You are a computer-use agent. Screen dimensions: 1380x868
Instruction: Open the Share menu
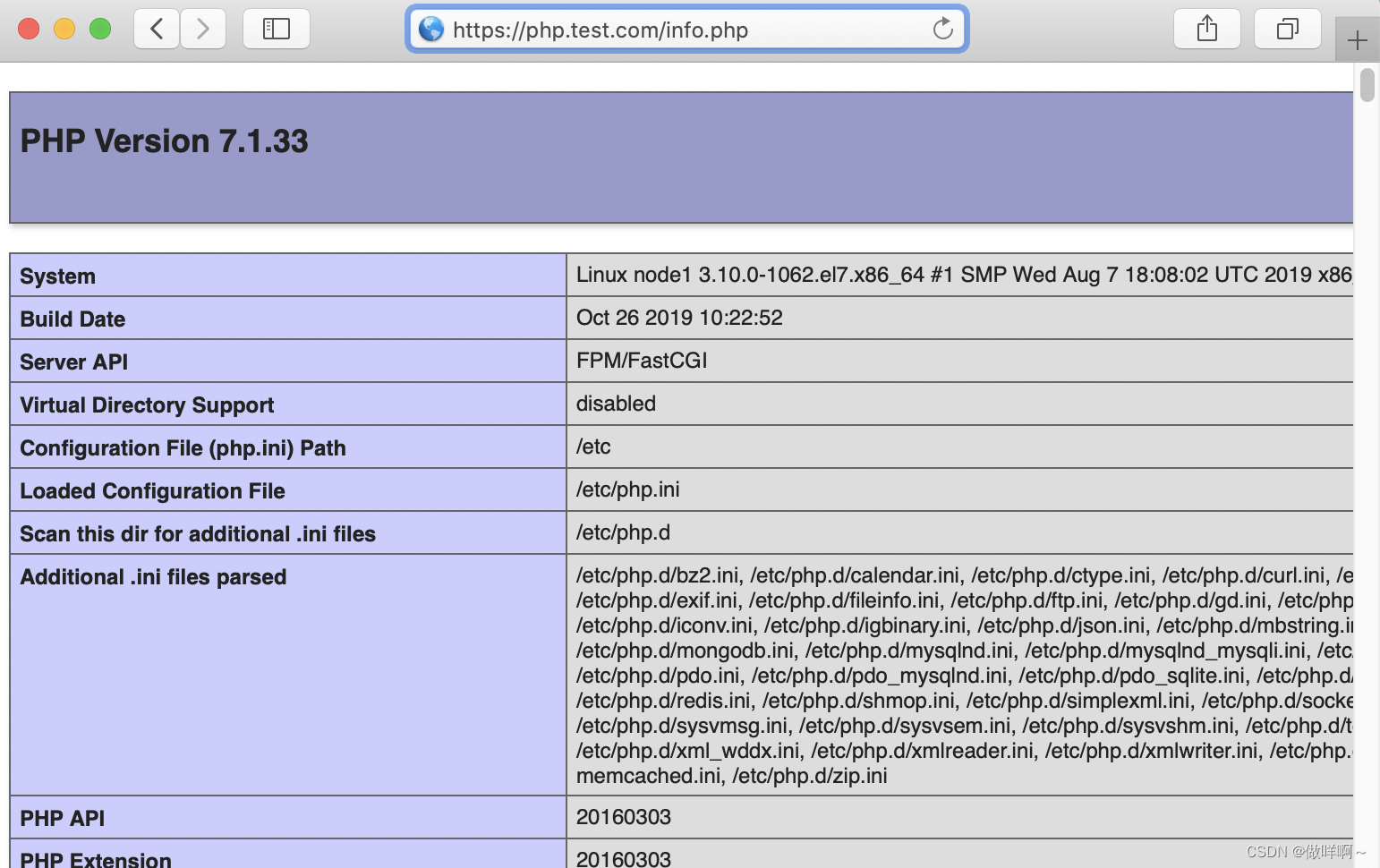(1207, 29)
